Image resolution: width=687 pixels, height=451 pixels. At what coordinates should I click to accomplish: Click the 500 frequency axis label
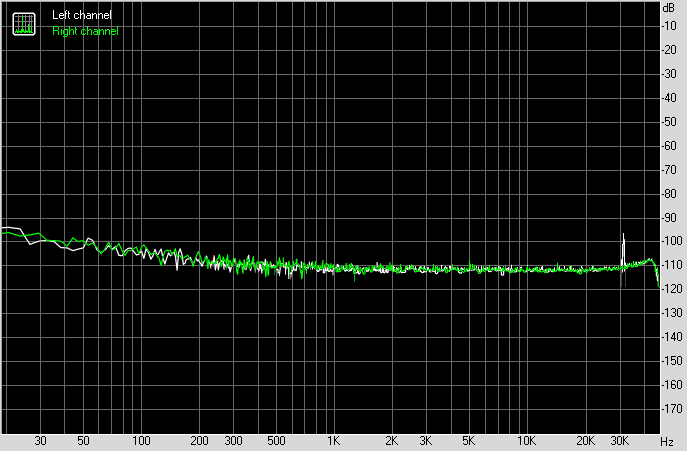[x=276, y=440]
